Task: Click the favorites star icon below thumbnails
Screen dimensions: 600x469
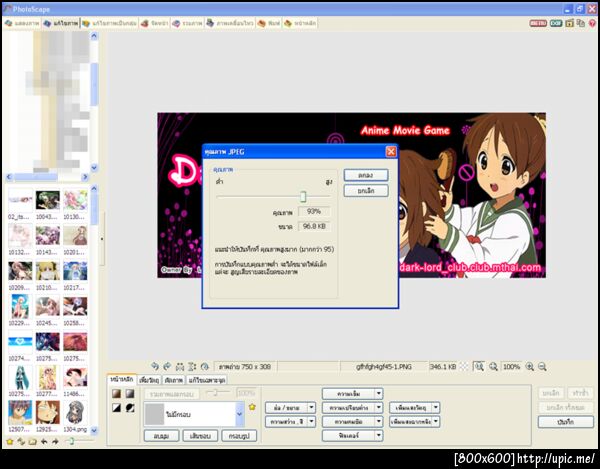Action: [x=10, y=441]
